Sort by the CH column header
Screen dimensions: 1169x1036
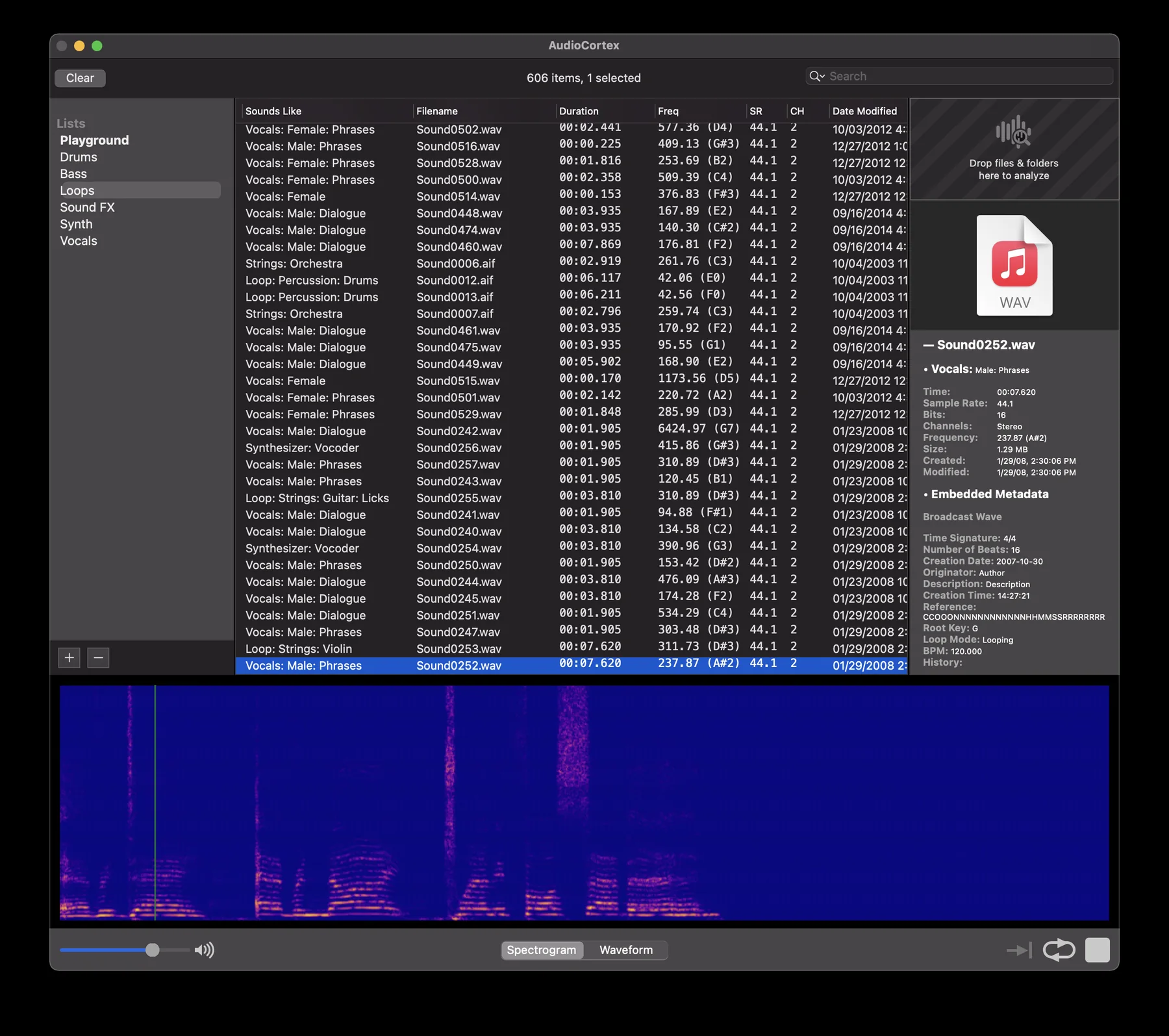[x=807, y=111]
